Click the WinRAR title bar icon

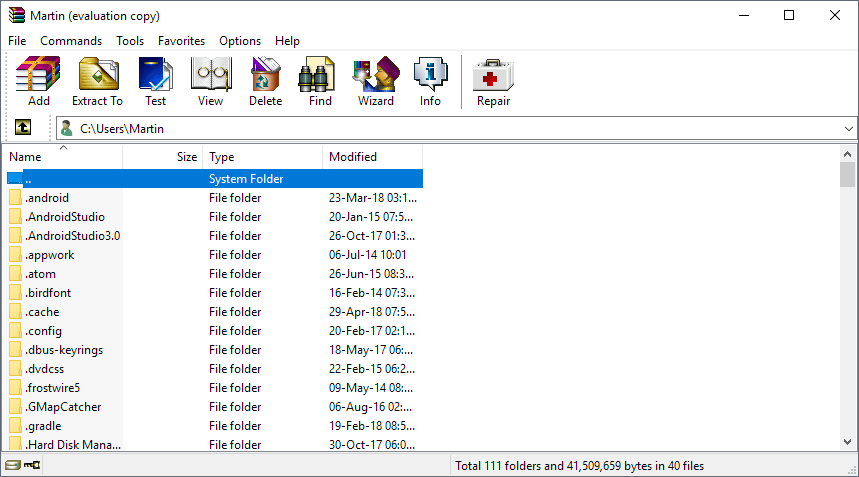(17, 15)
